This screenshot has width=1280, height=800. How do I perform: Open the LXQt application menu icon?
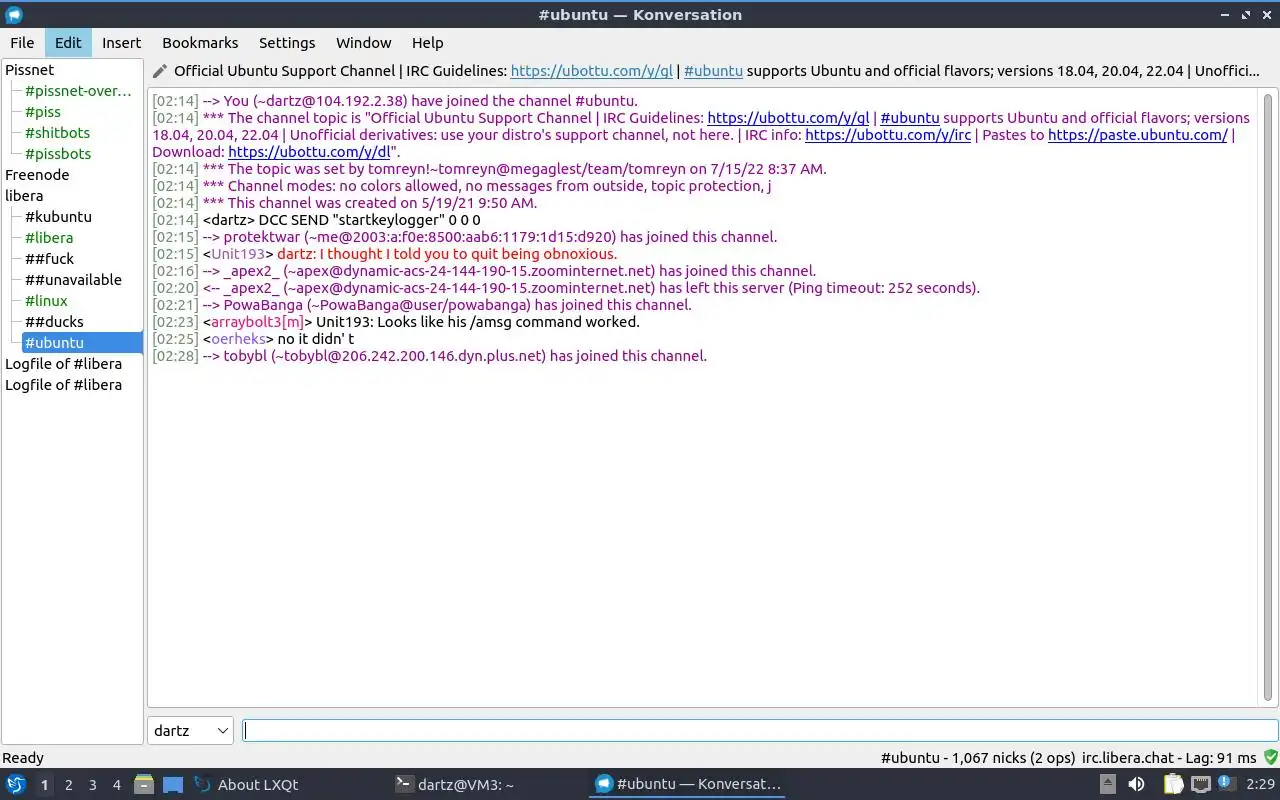pyautogui.click(x=16, y=784)
